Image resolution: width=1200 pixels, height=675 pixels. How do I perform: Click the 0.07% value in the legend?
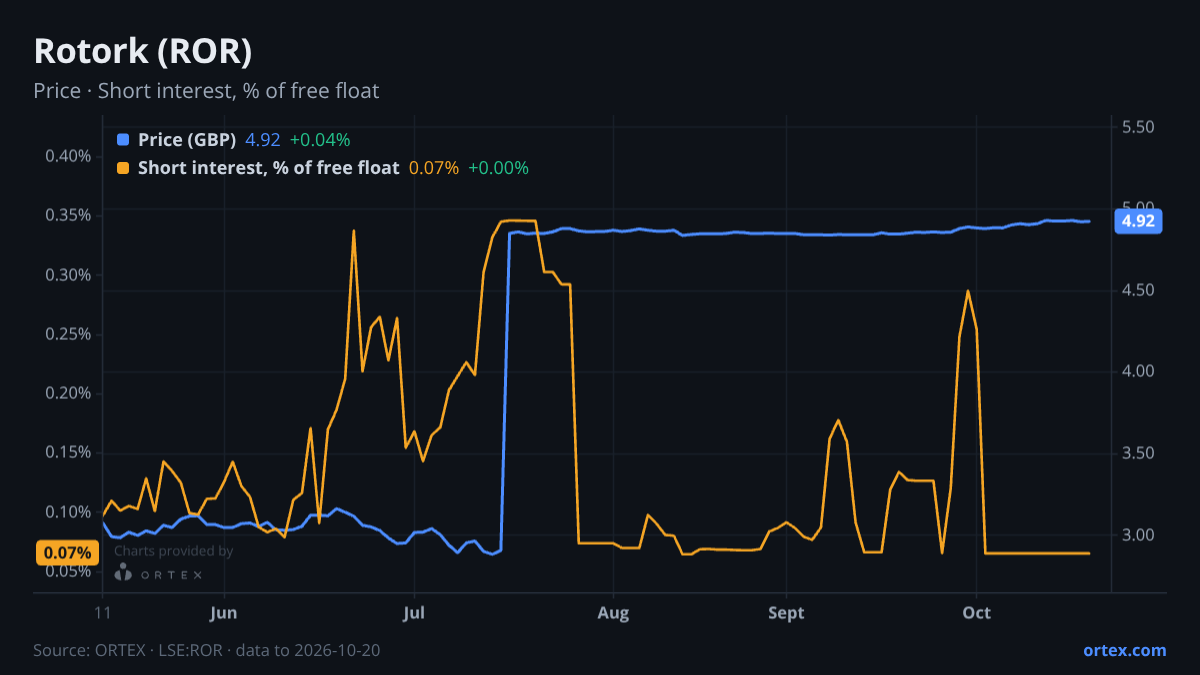click(x=434, y=168)
